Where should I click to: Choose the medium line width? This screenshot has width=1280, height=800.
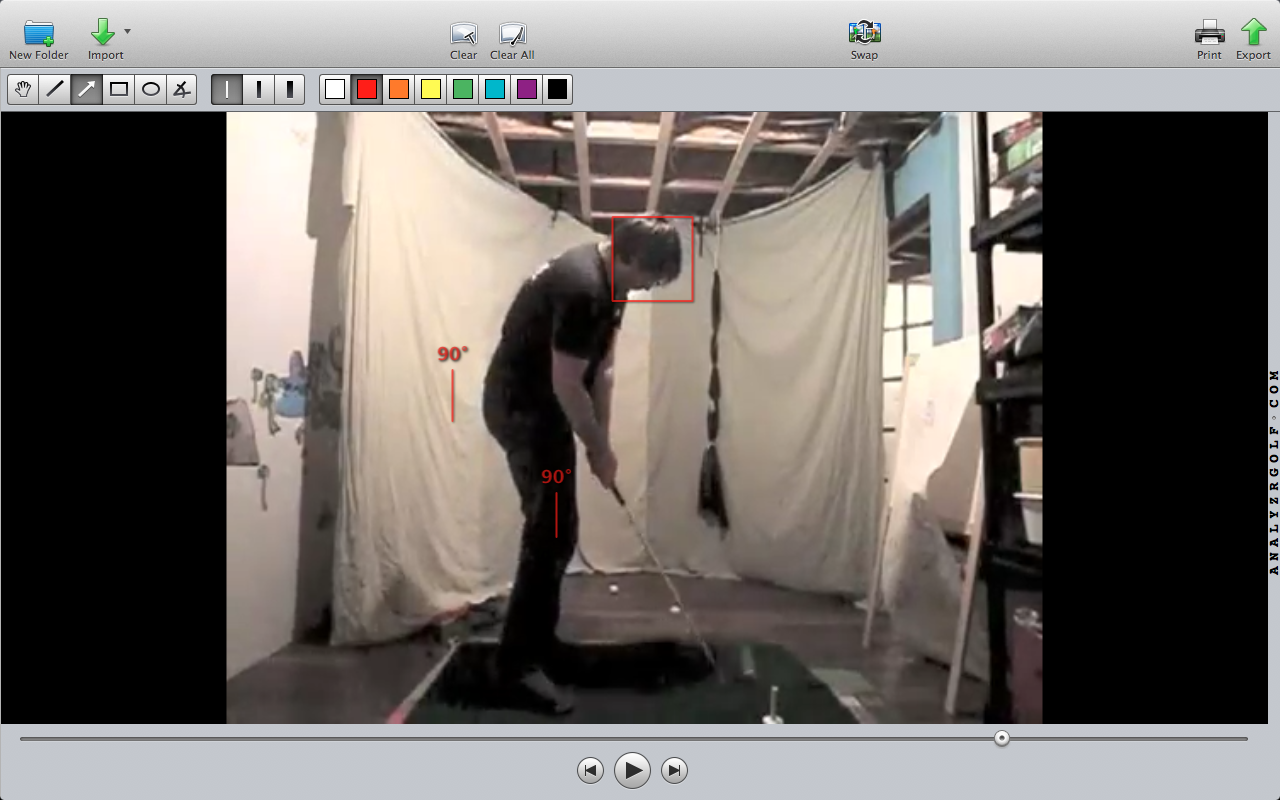coord(258,90)
